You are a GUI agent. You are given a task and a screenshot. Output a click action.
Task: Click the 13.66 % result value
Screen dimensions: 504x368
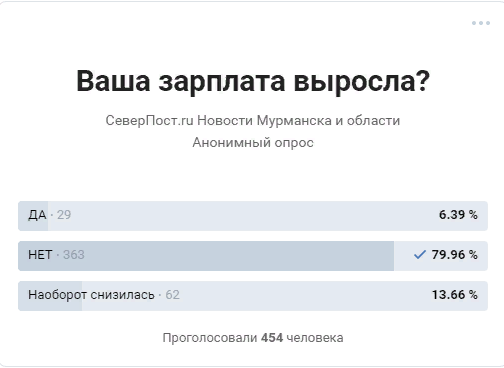pos(455,295)
